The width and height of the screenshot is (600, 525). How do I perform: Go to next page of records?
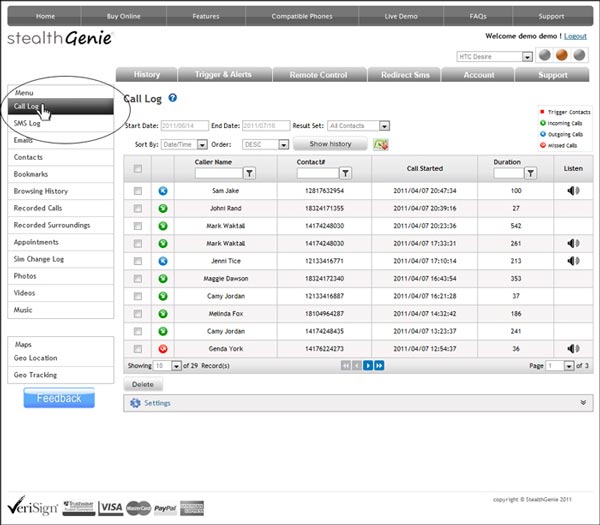click(368, 365)
